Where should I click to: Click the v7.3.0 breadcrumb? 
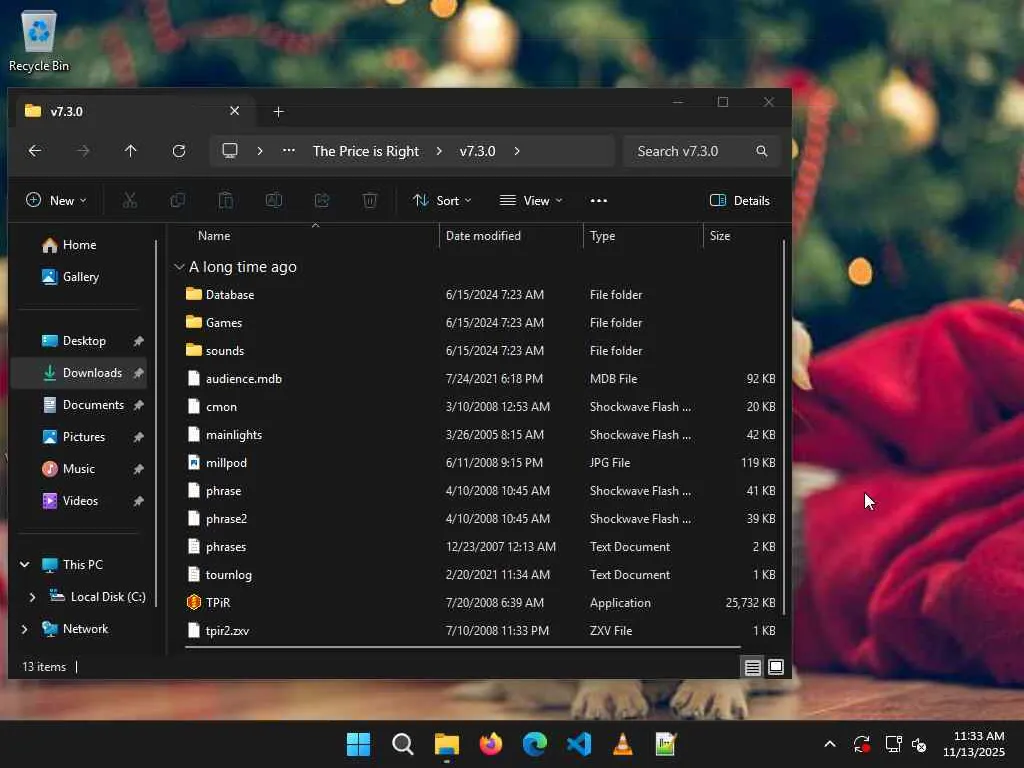(477, 151)
